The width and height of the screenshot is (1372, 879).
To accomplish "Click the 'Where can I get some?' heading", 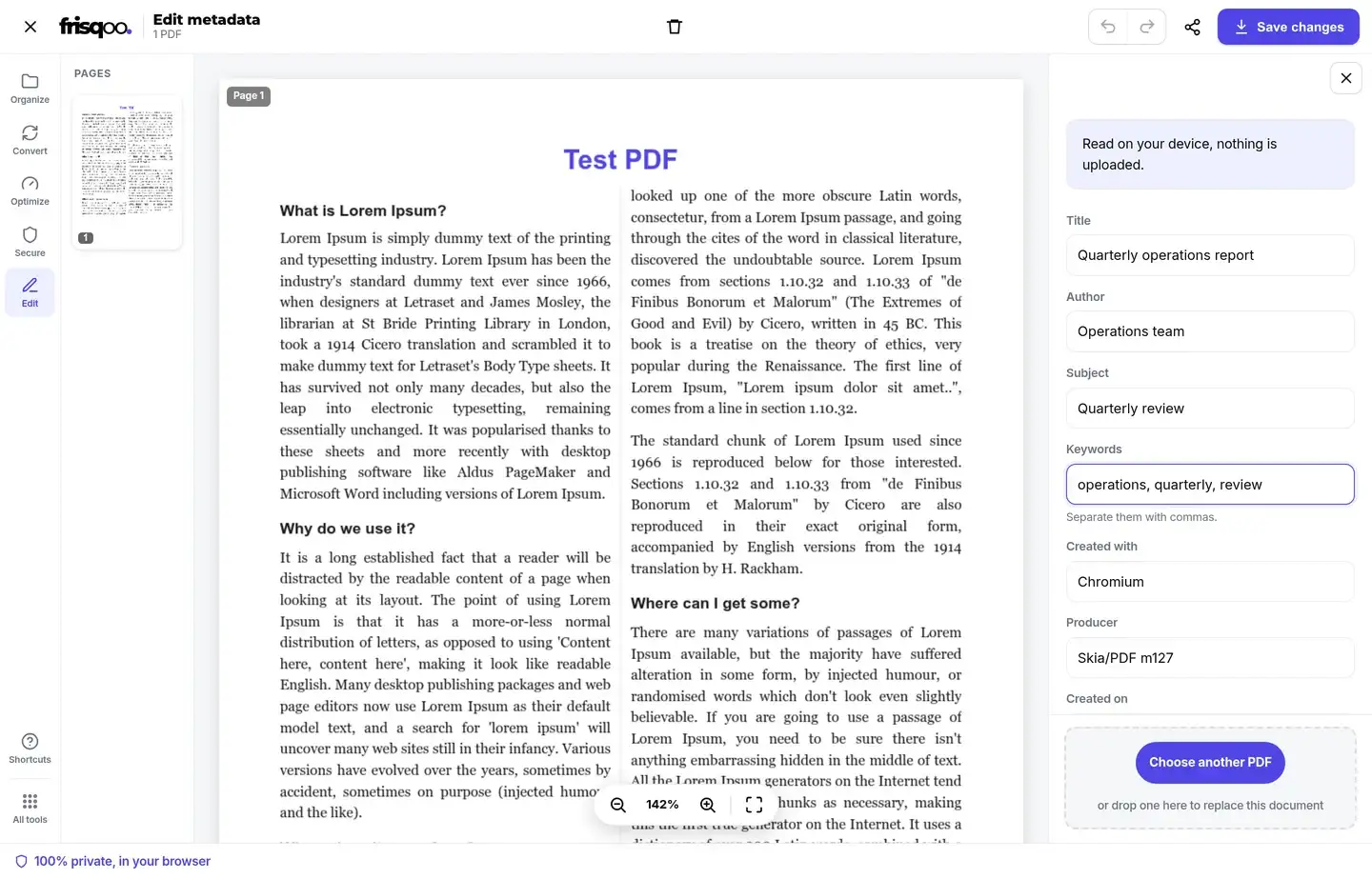I will (x=716, y=604).
